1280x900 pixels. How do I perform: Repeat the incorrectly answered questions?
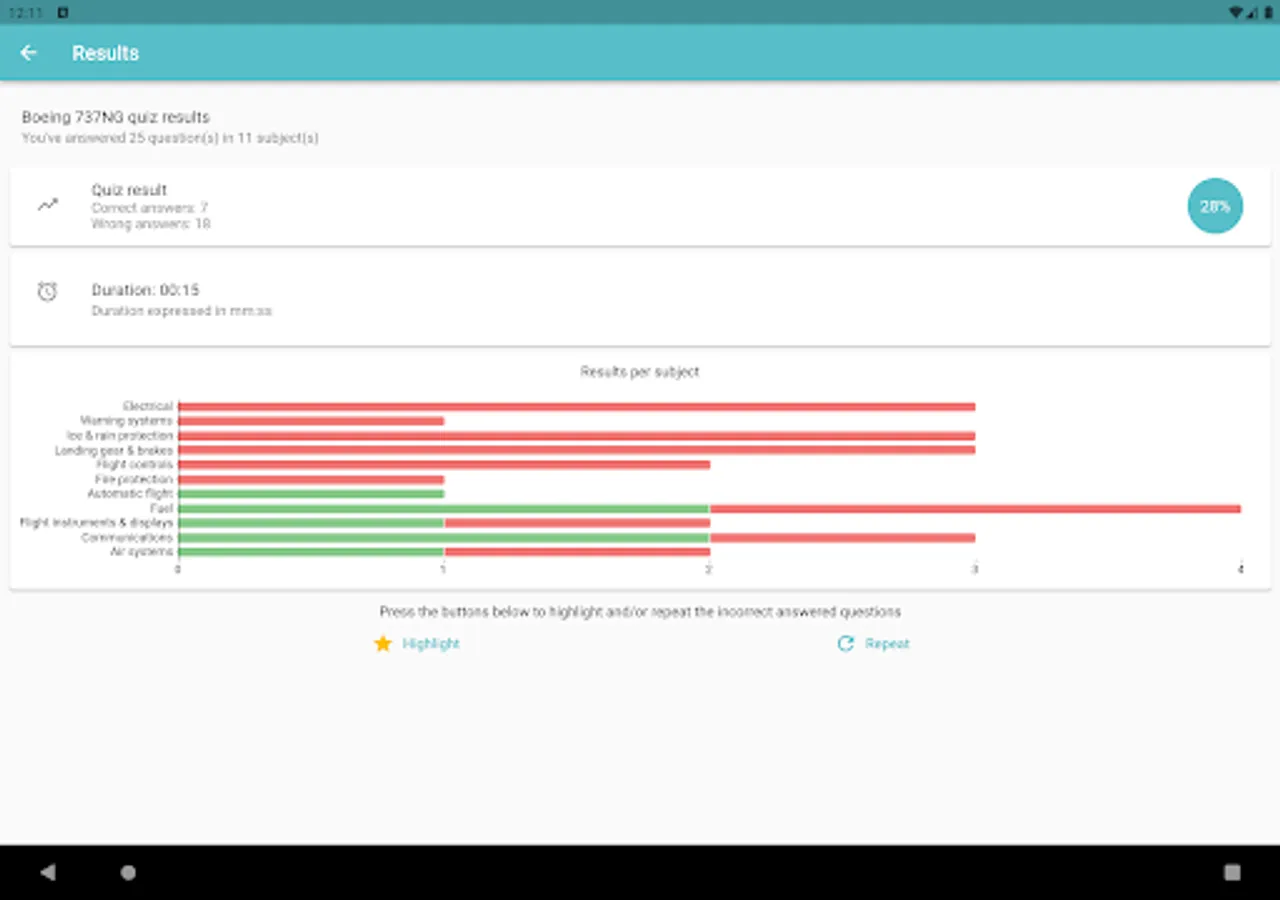point(873,643)
